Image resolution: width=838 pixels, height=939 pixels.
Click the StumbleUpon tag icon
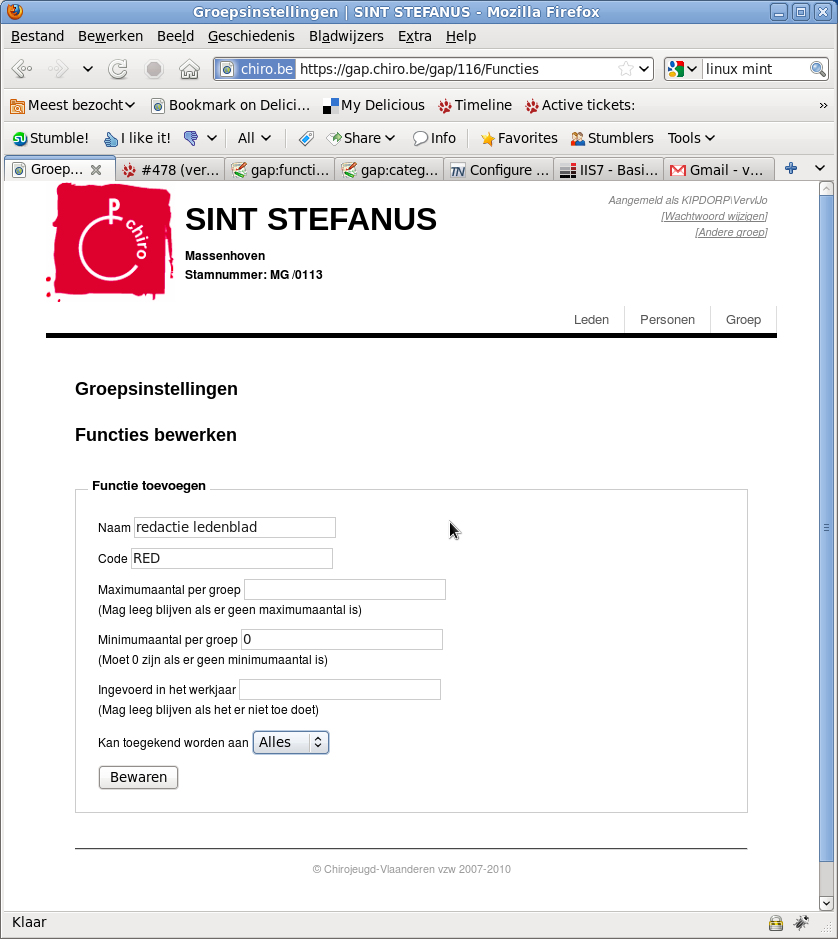(306, 138)
